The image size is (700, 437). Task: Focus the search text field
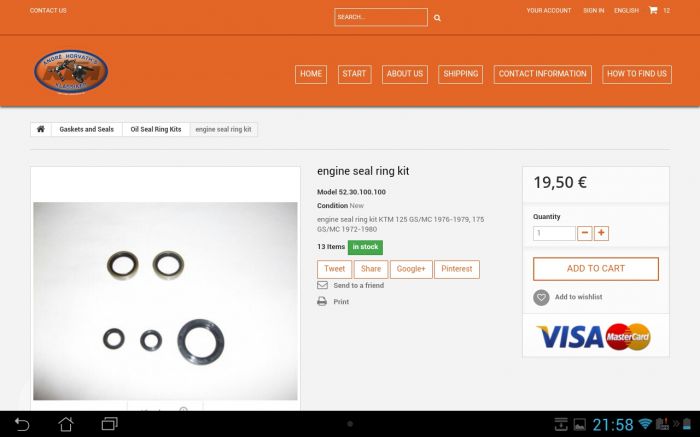click(380, 17)
